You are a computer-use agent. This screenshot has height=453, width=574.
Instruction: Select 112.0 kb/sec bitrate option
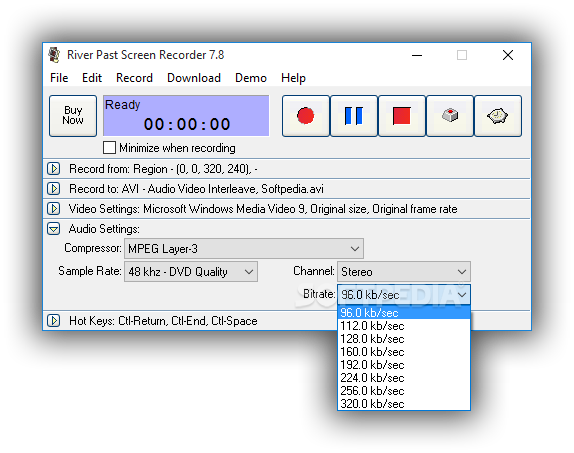point(404,326)
